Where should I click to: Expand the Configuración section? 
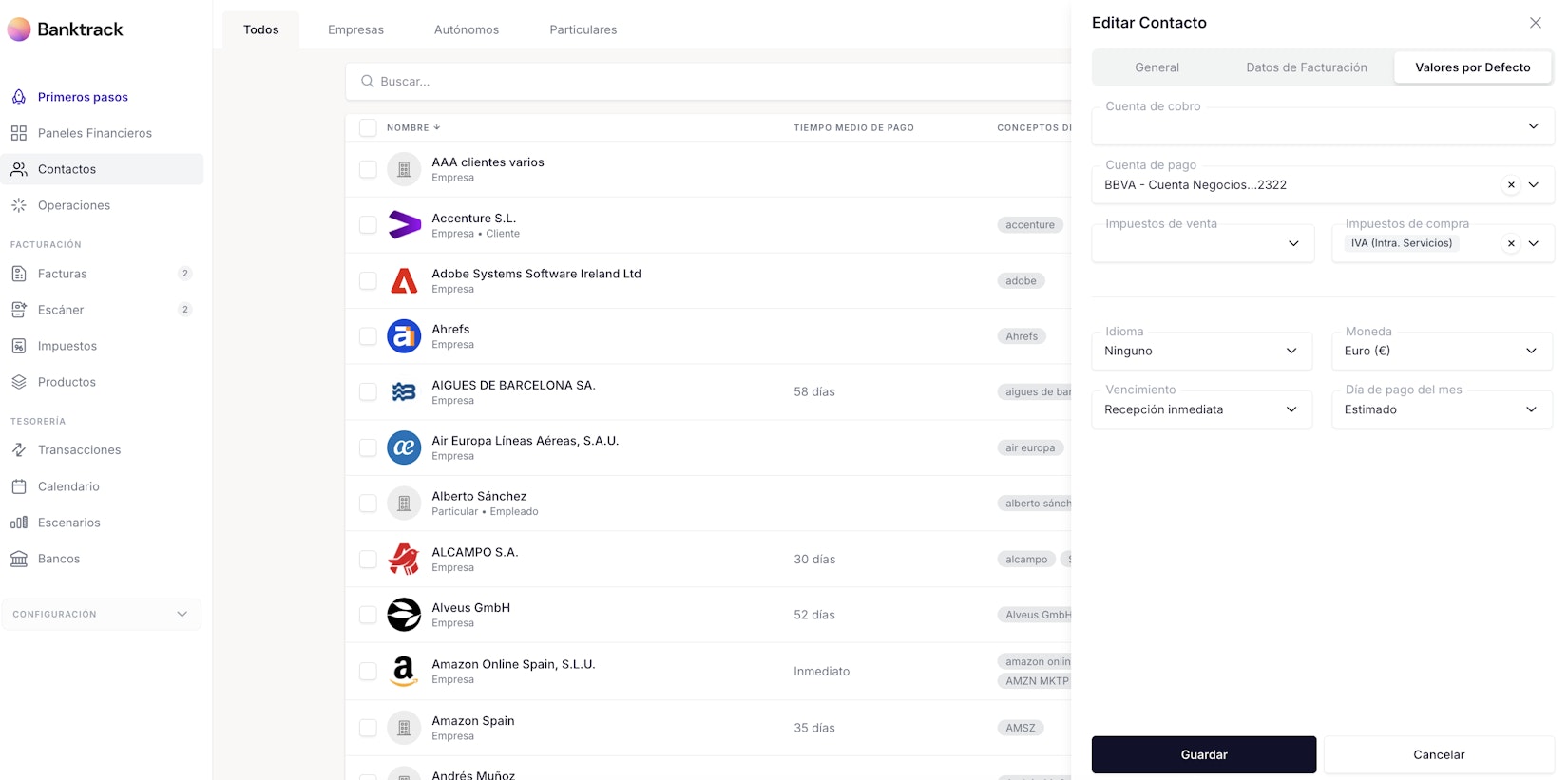[x=102, y=615]
